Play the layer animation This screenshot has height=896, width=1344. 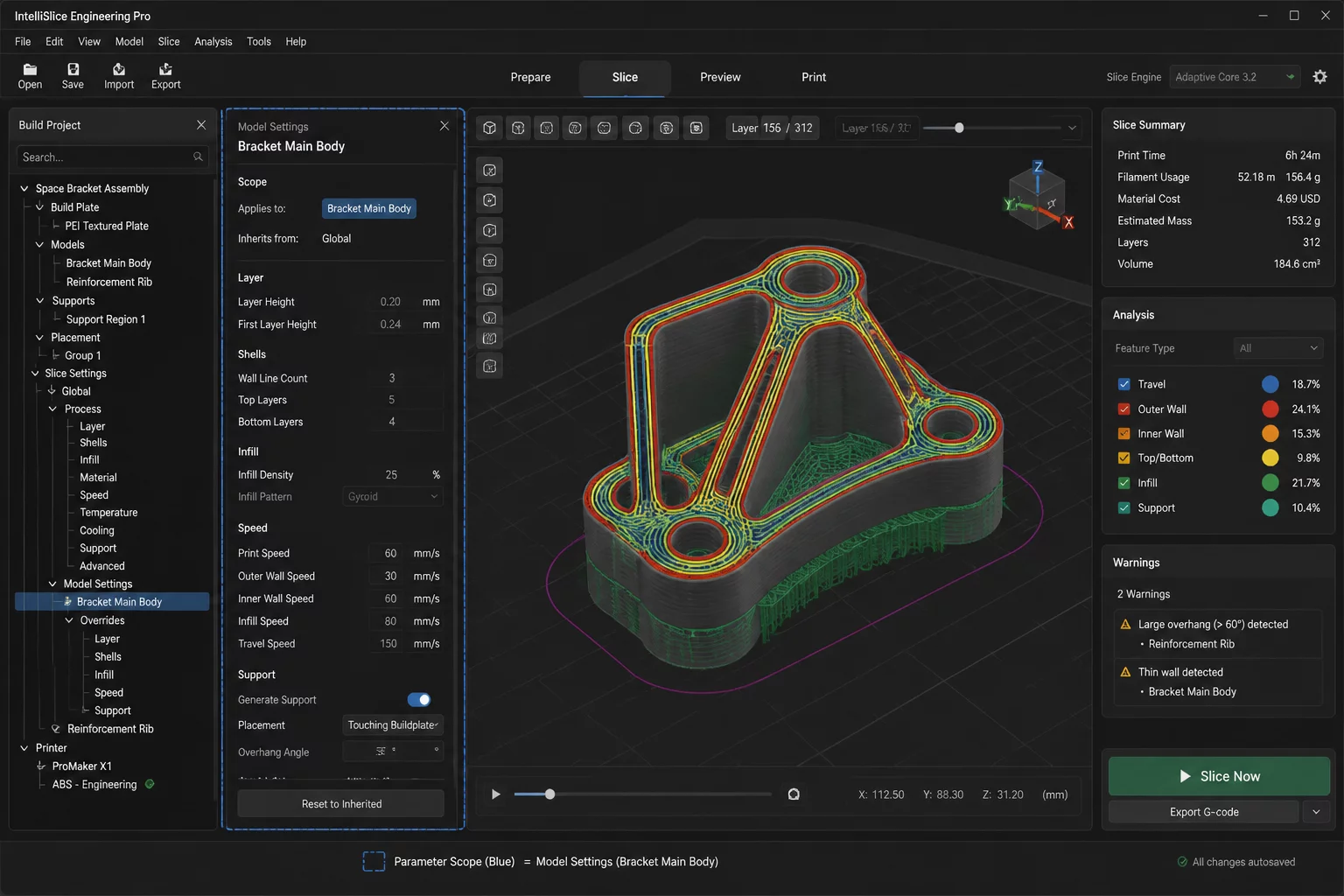[x=496, y=794]
